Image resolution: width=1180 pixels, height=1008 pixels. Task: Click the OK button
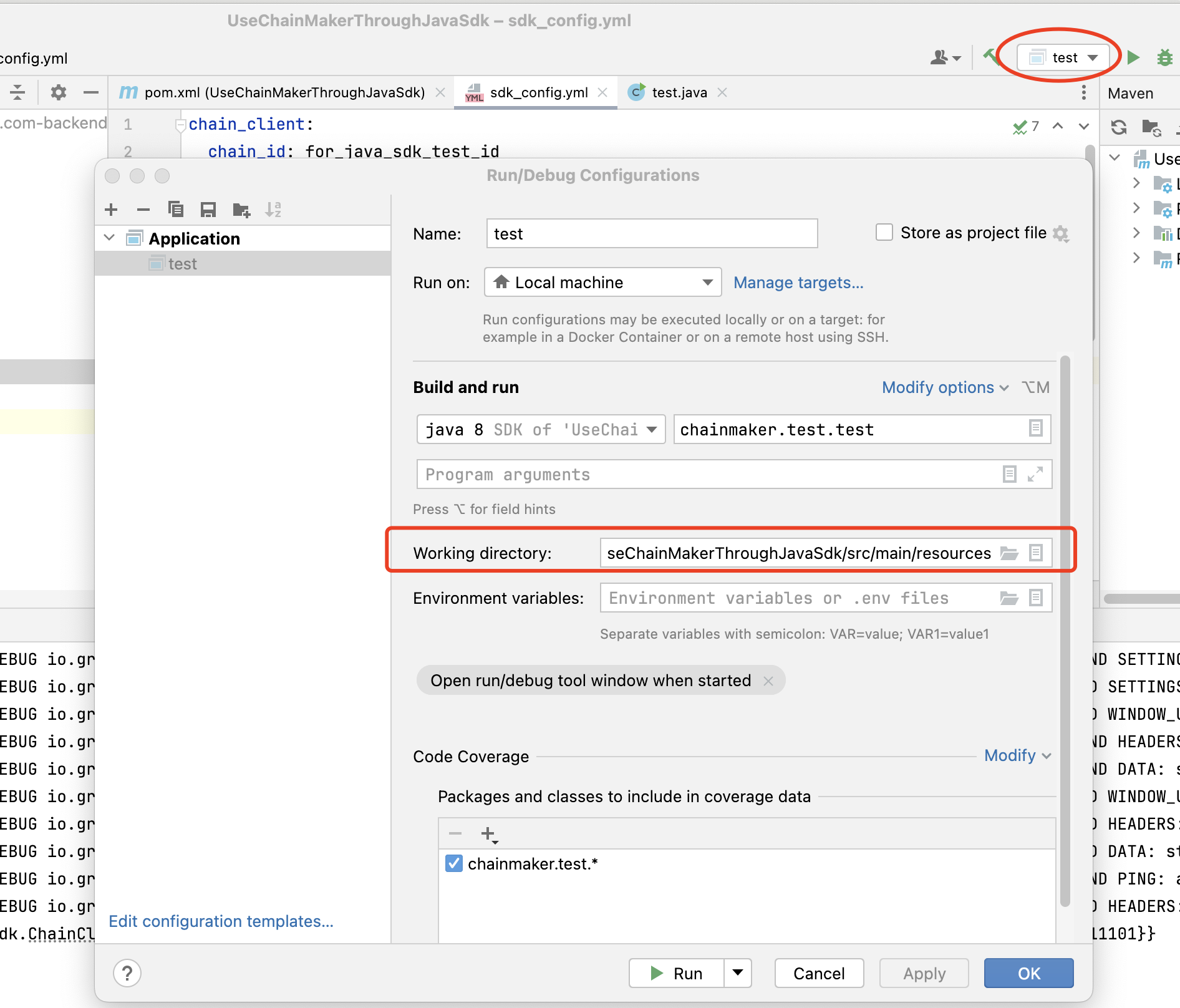tap(1028, 974)
